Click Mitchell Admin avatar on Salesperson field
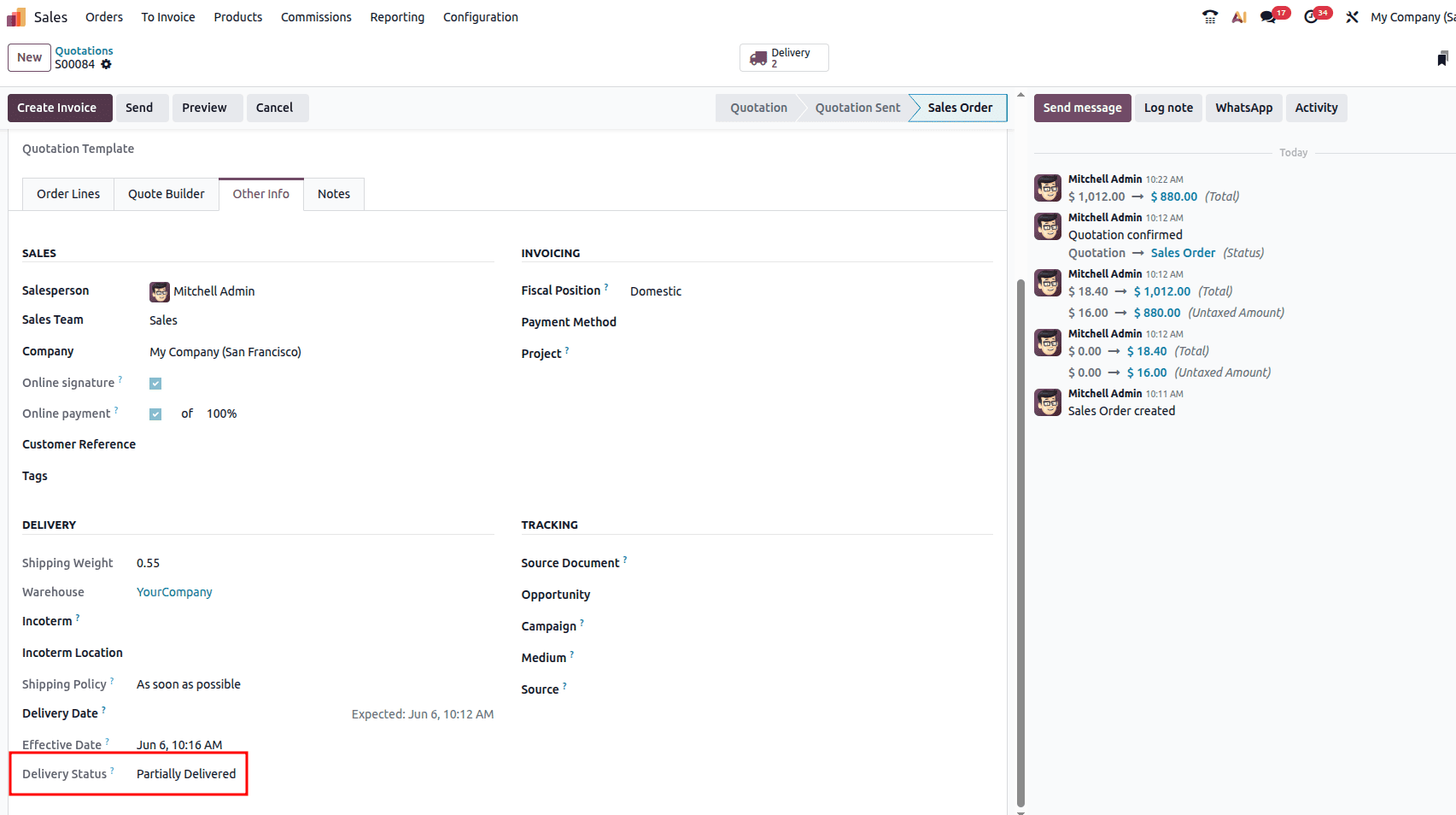The height and width of the screenshot is (815, 1456). [x=160, y=292]
